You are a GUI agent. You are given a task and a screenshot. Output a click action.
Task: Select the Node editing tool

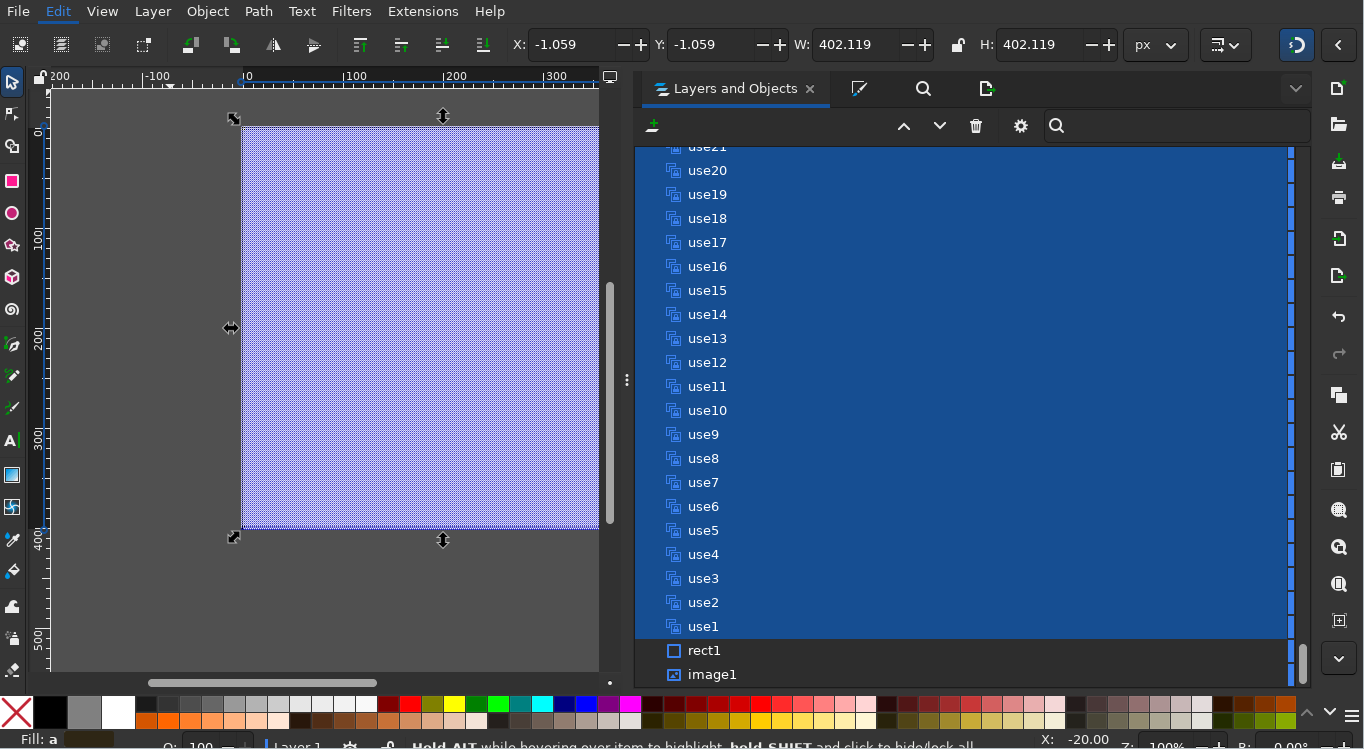coord(12,114)
